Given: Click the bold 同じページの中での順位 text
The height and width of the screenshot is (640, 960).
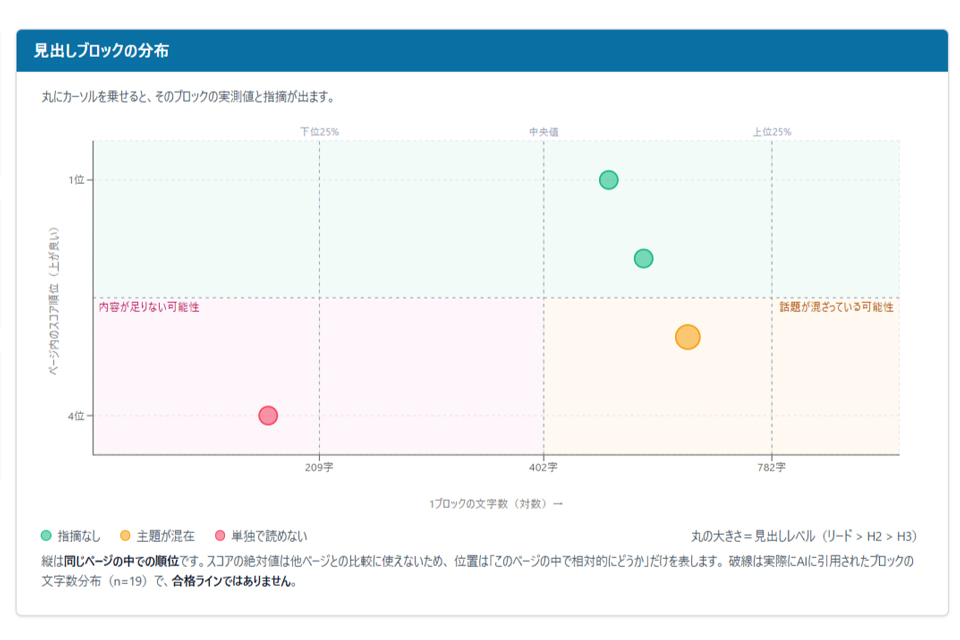Looking at the screenshot, I should pos(121,561).
